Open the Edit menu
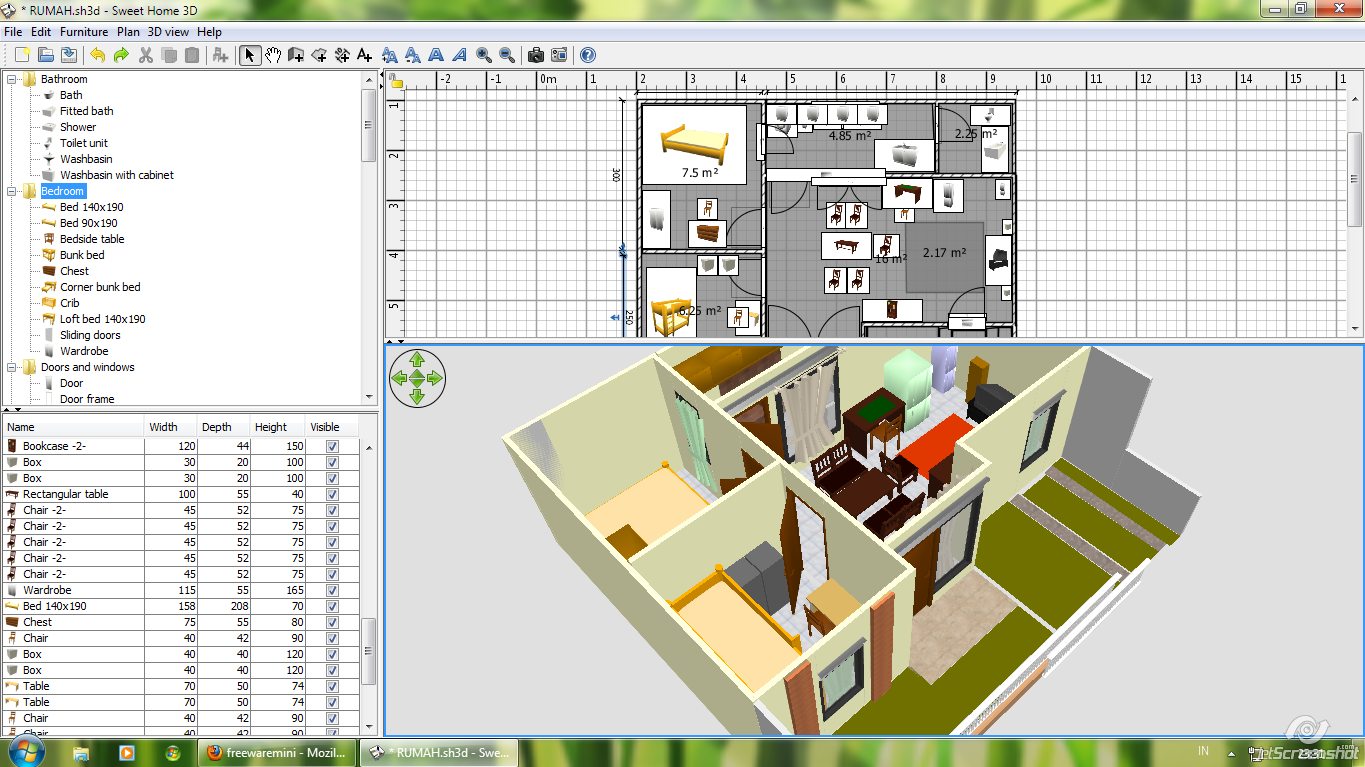Viewport: 1365px width, 767px height. [41, 32]
